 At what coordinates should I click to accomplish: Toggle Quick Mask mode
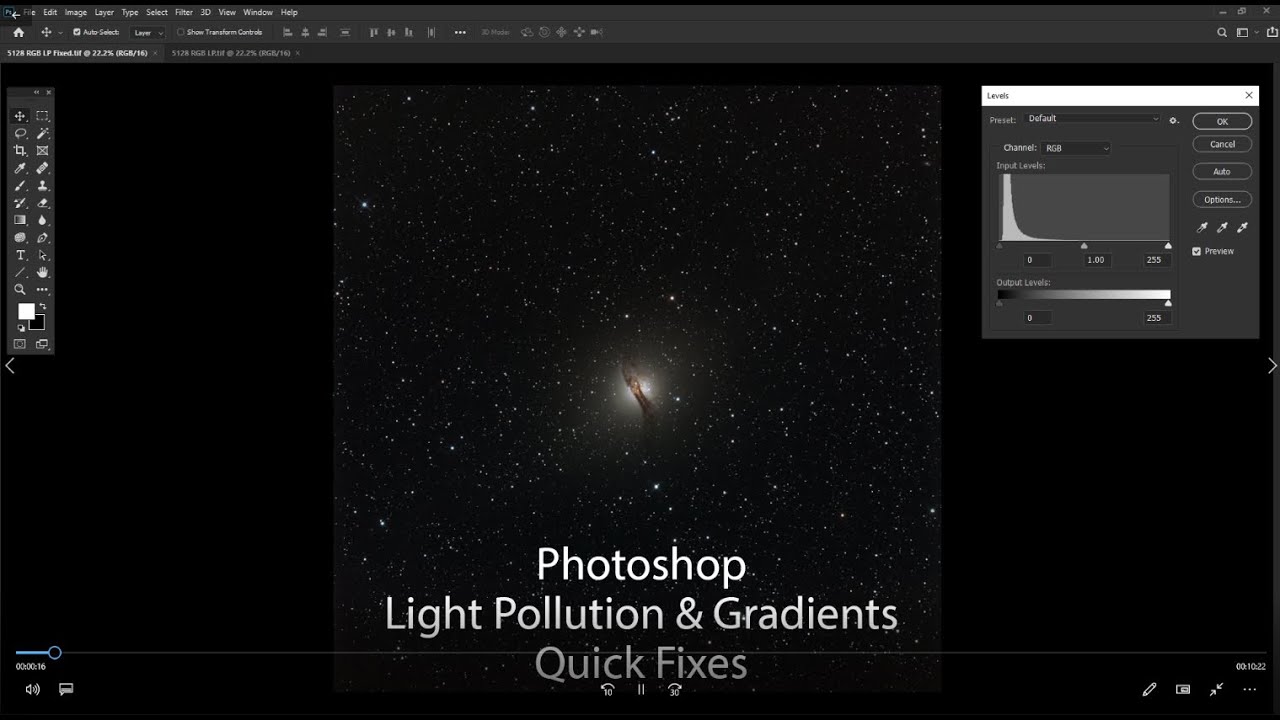(x=20, y=344)
